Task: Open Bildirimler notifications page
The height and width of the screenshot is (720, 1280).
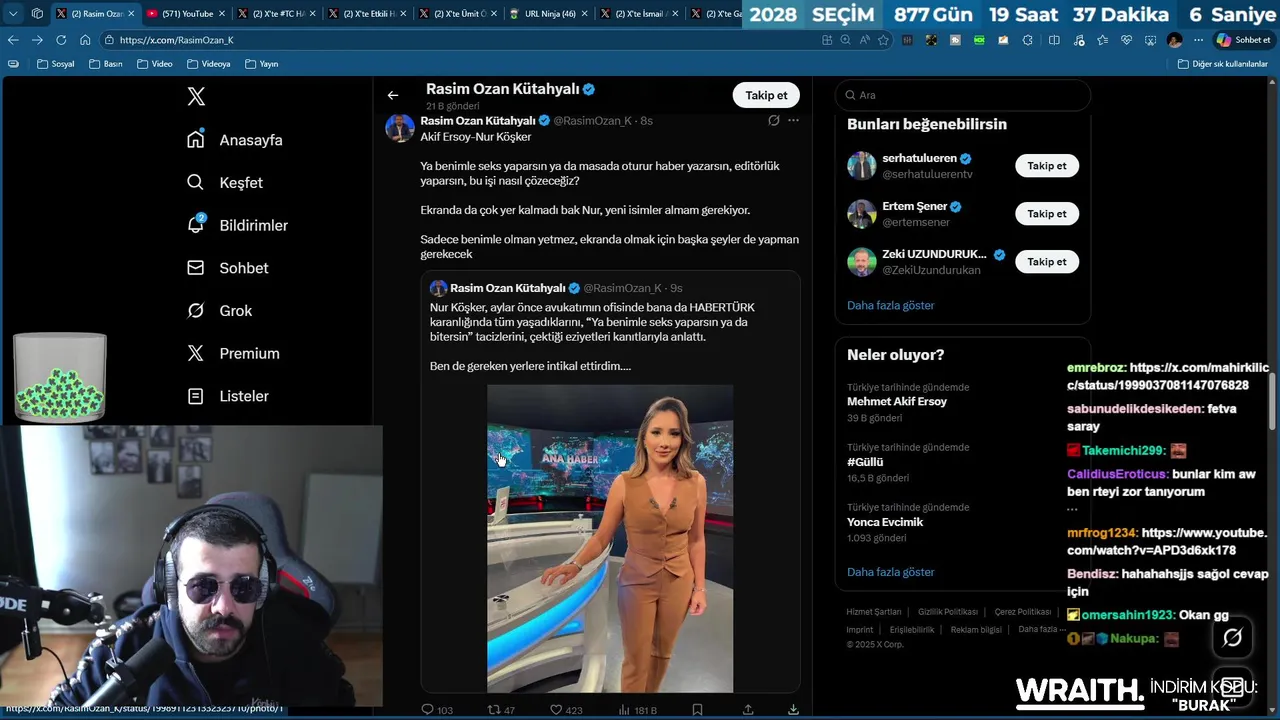Action: tap(238, 225)
